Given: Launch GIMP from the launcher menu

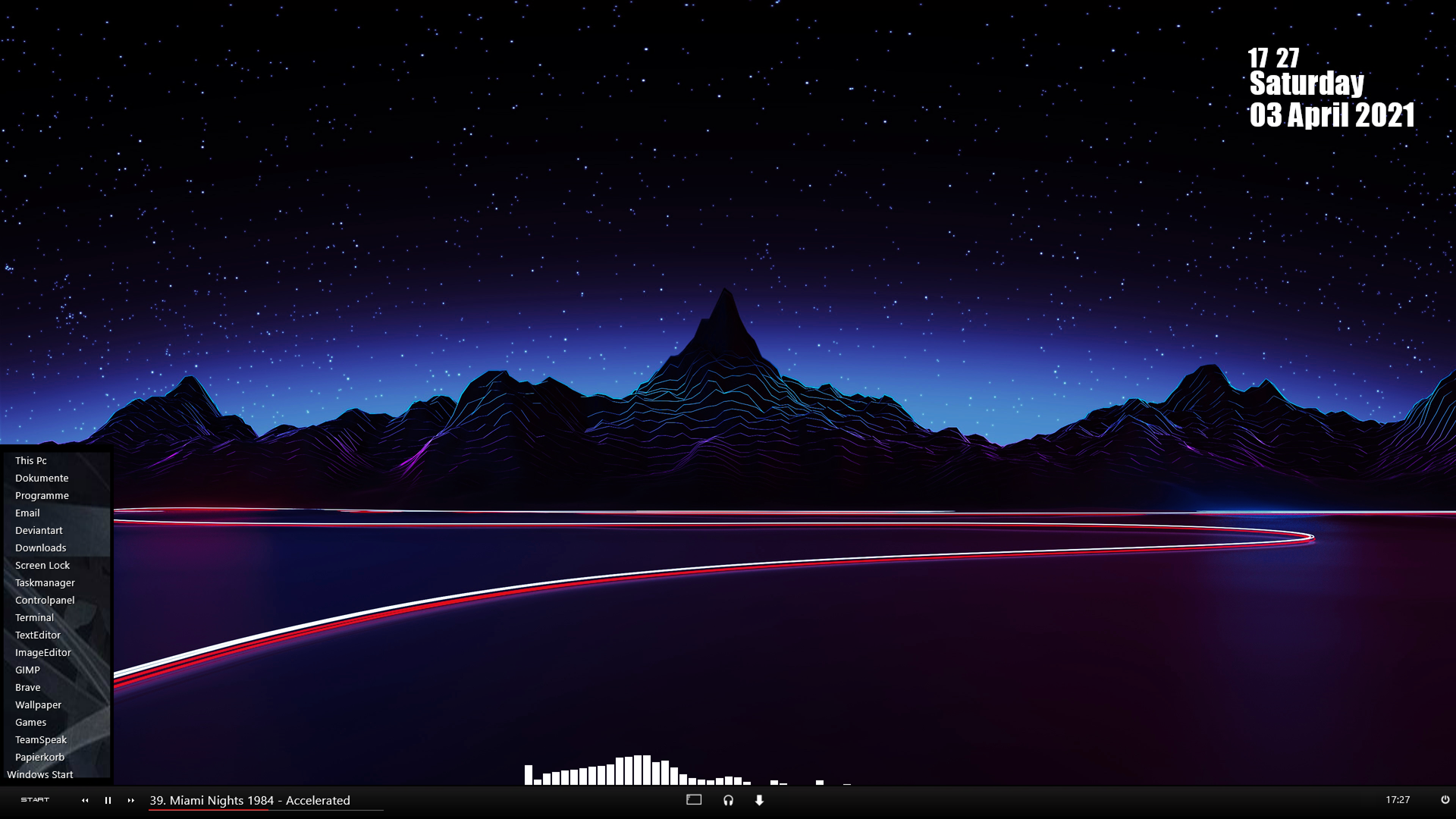Looking at the screenshot, I should pos(27,670).
